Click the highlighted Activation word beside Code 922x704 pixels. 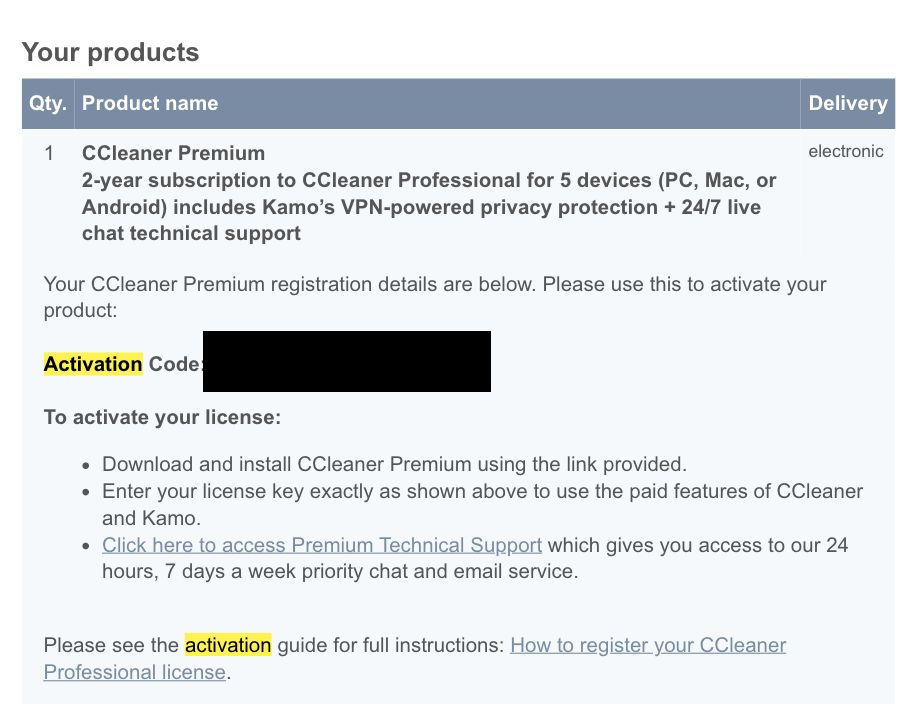click(93, 364)
